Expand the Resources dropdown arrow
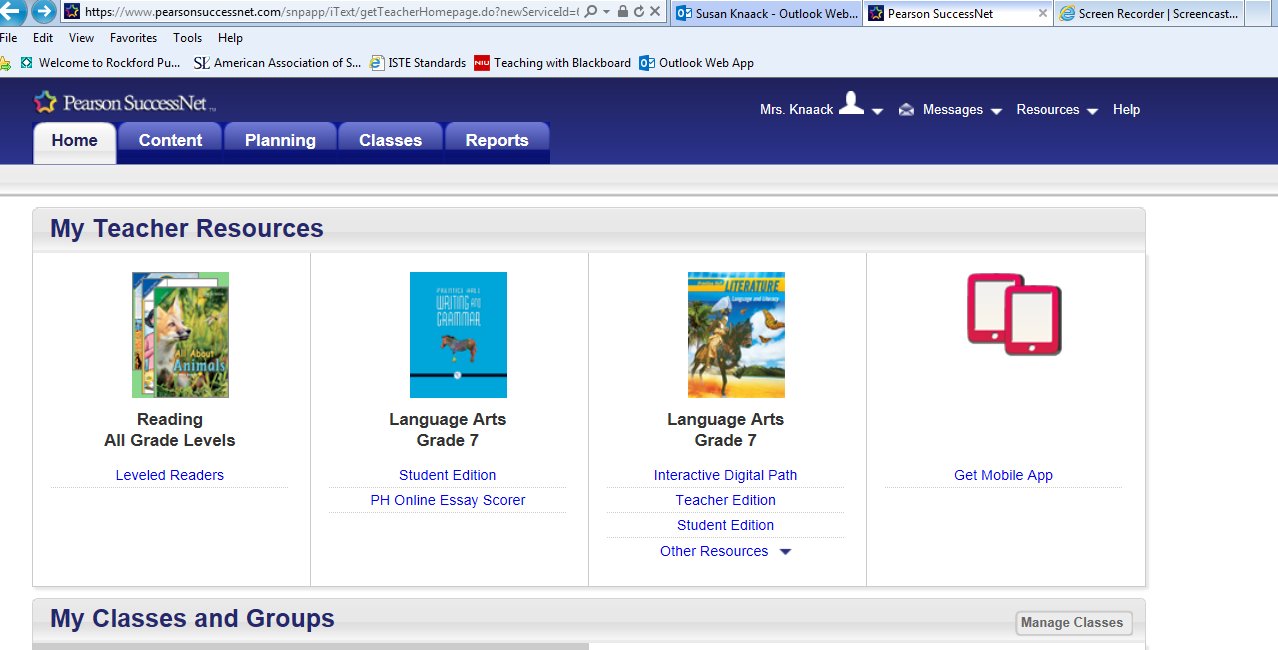The width and height of the screenshot is (1278, 650). click(1092, 111)
